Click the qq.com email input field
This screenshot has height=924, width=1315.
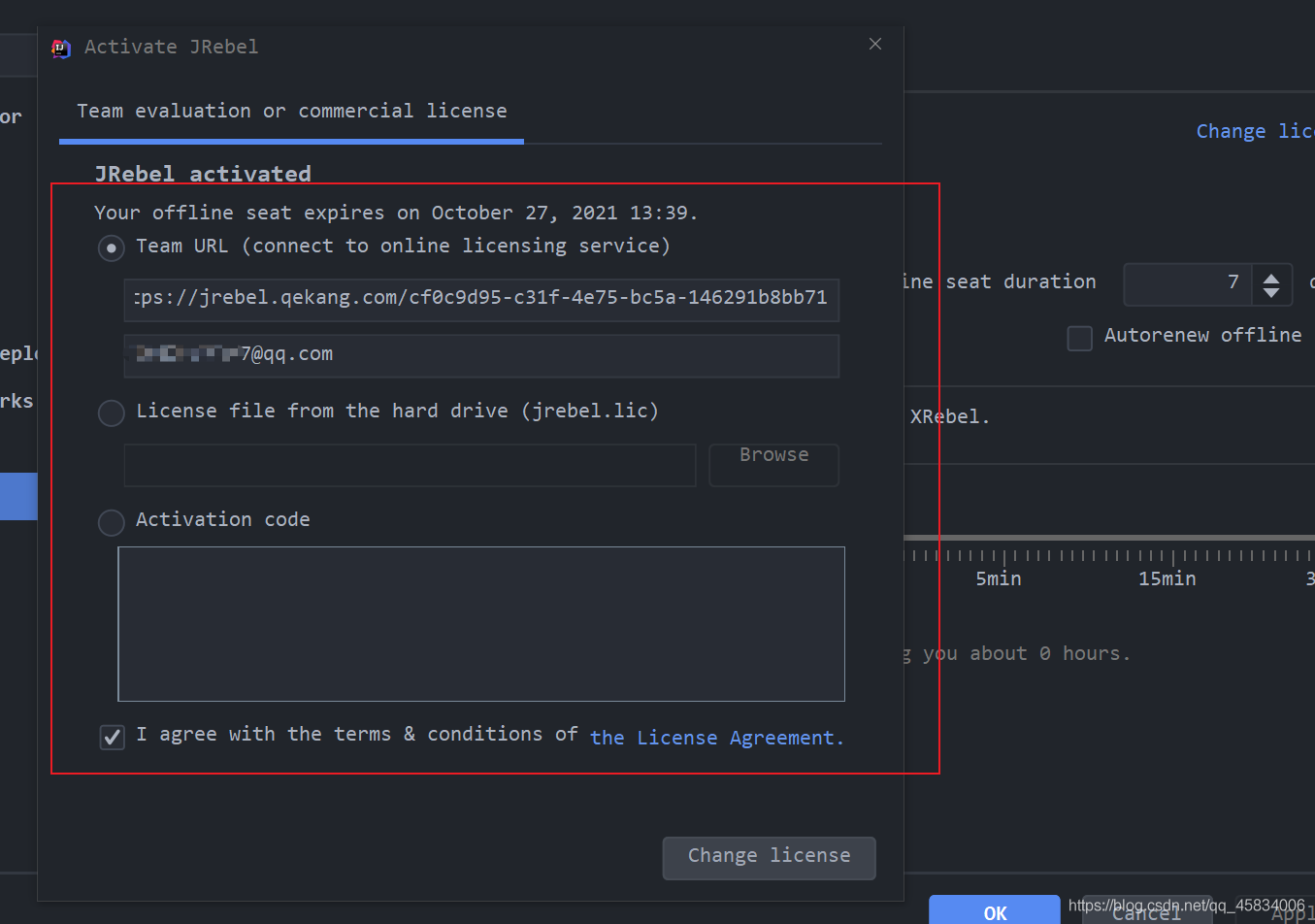[481, 355]
